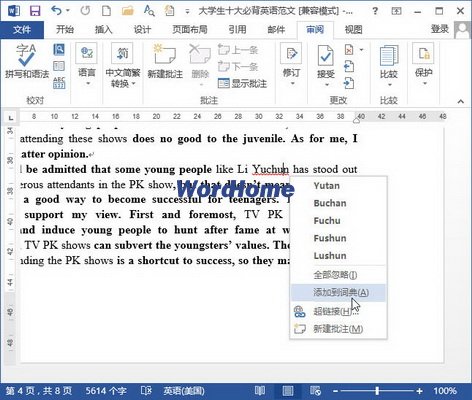Click the Open folder icon
The image size is (472, 400).
coord(127,11)
